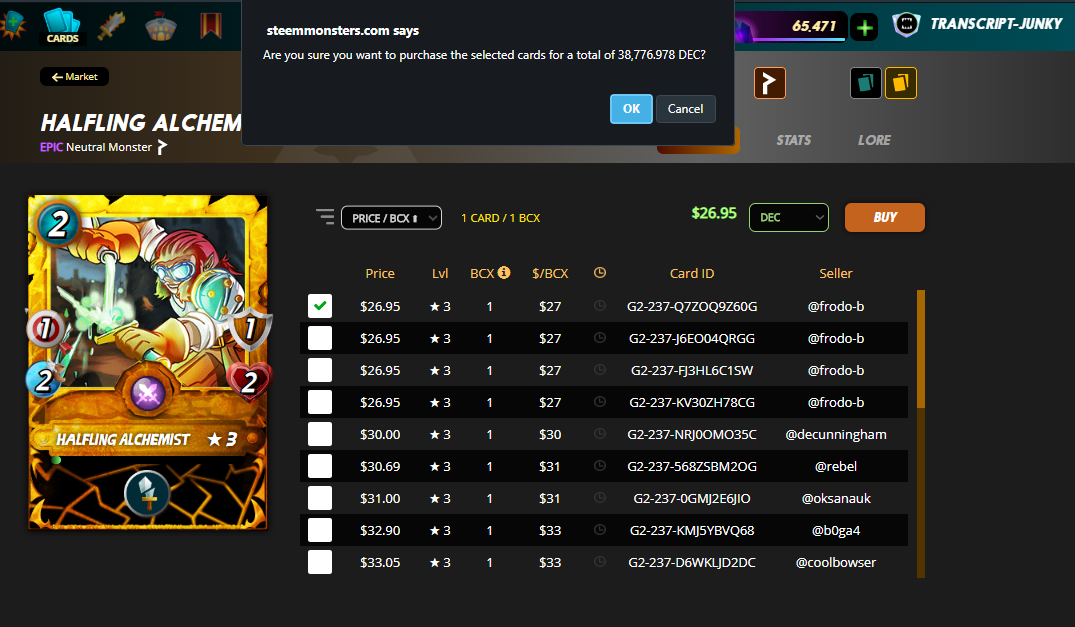The image size is (1075, 627).
Task: Check the @oksanauk $31.00 card checkbox
Action: [x=319, y=497]
